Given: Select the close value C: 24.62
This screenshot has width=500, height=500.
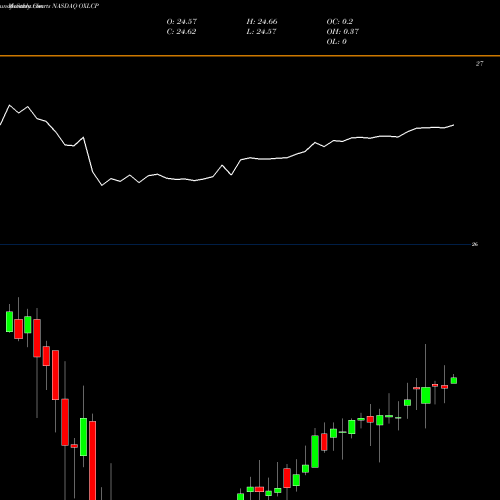Looking at the screenshot, I should pos(181,31).
